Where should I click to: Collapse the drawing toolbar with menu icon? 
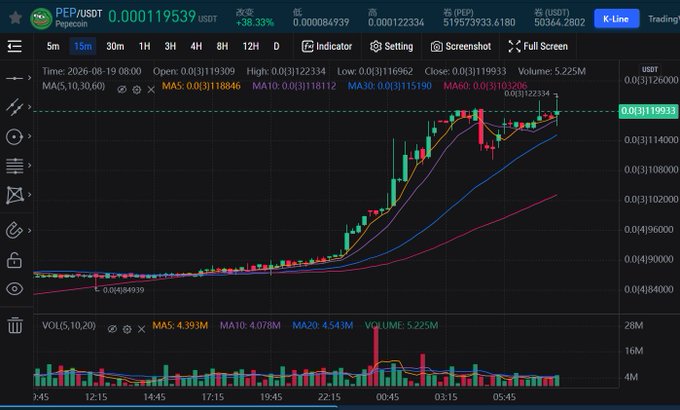[x=14, y=46]
